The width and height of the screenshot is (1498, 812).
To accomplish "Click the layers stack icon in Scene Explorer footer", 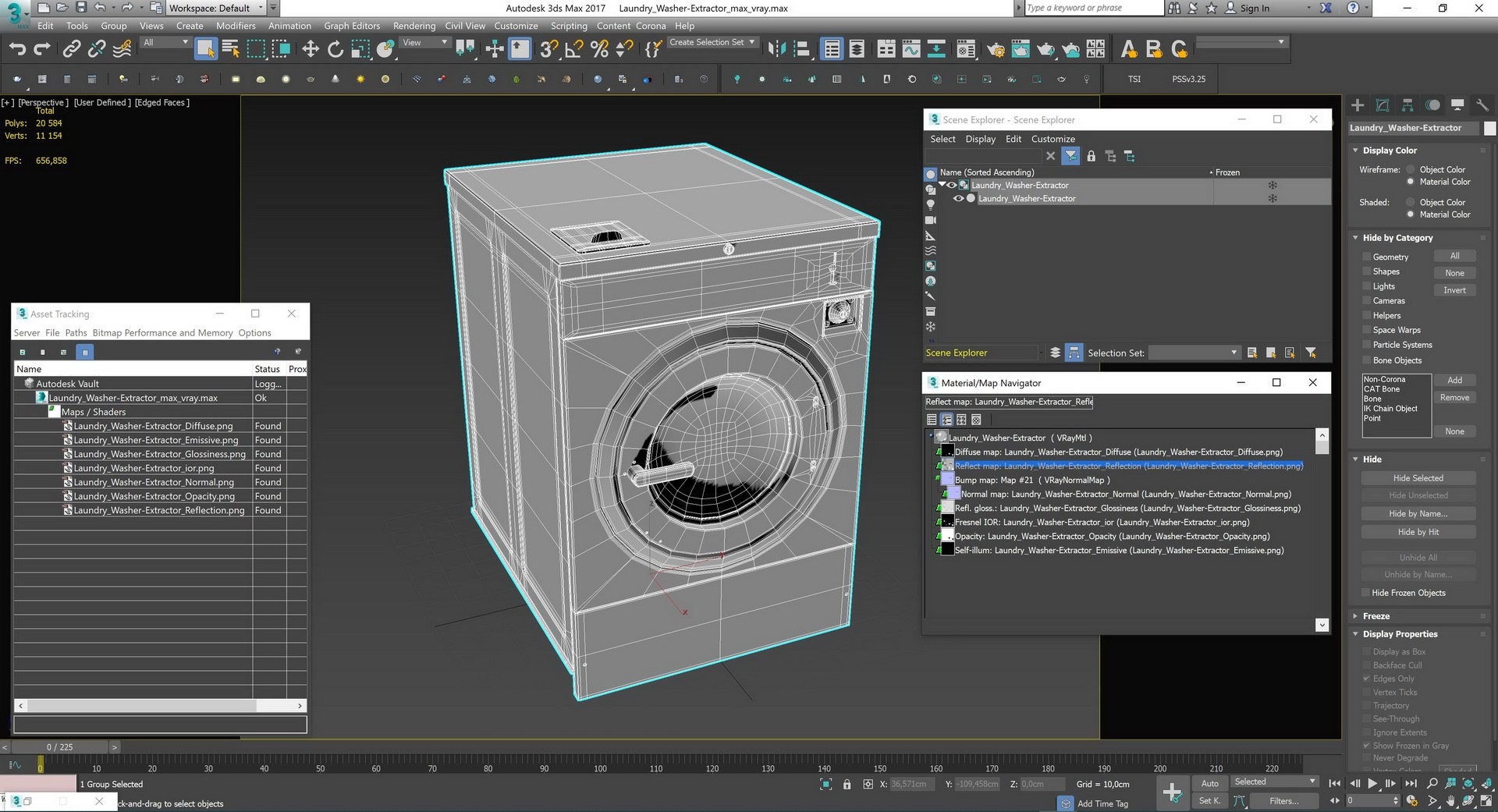I will point(1055,353).
